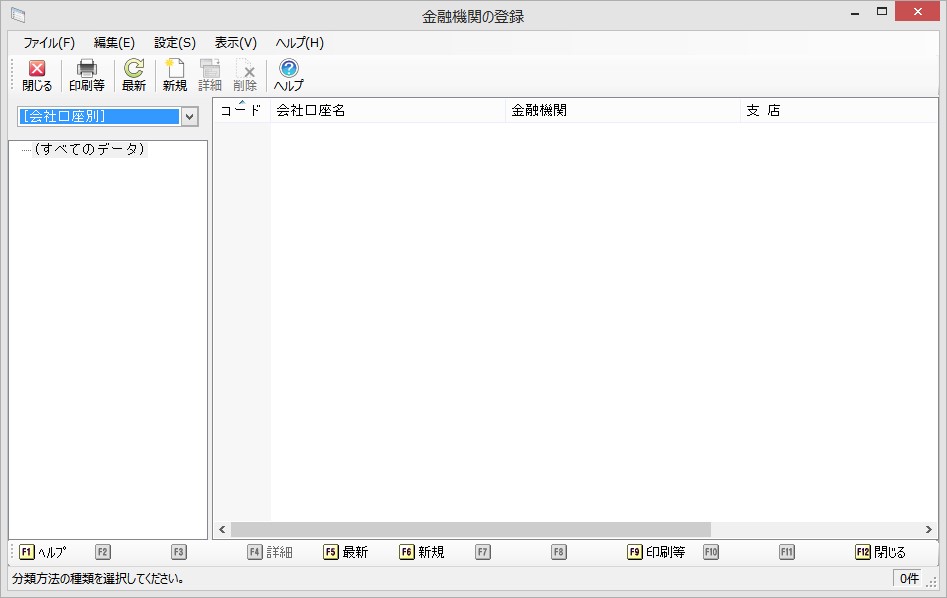The height and width of the screenshot is (598, 947).
Task: Click the 閉じる (Close) toolbar icon
Action: (37, 75)
